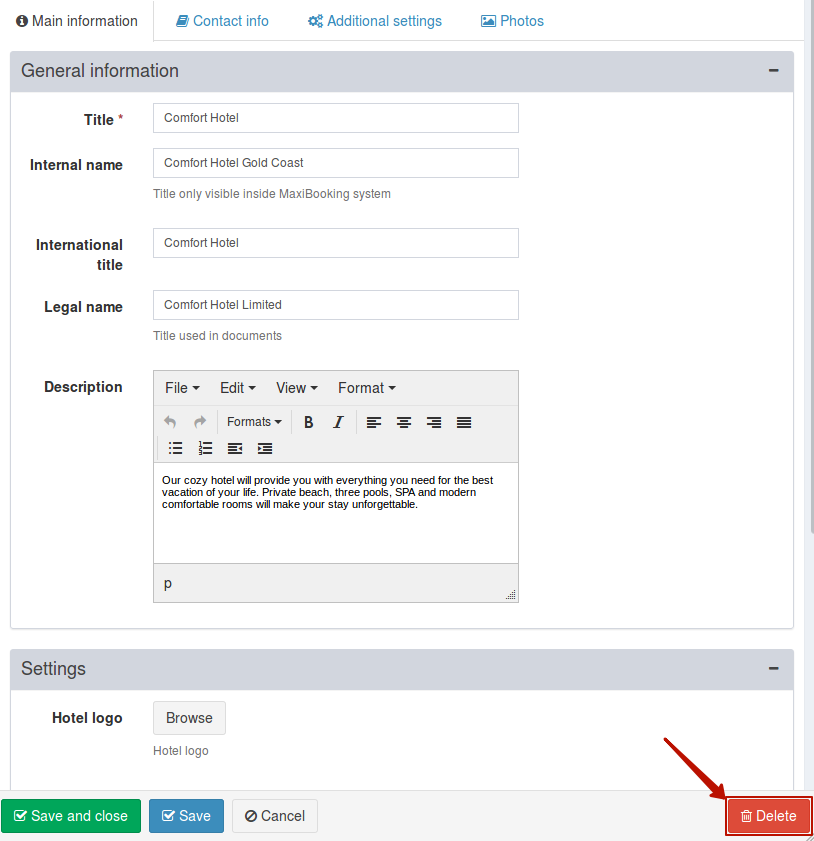Redo the edit in description editor

tap(200, 422)
